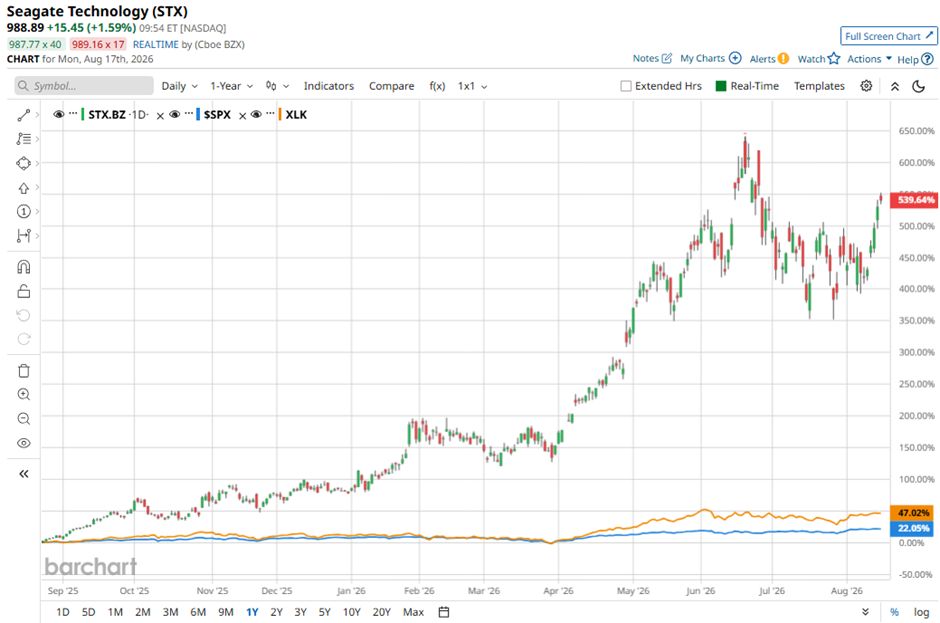The image size is (940, 623).
Task: Collapse the left drawing toolbar
Action: point(23,474)
